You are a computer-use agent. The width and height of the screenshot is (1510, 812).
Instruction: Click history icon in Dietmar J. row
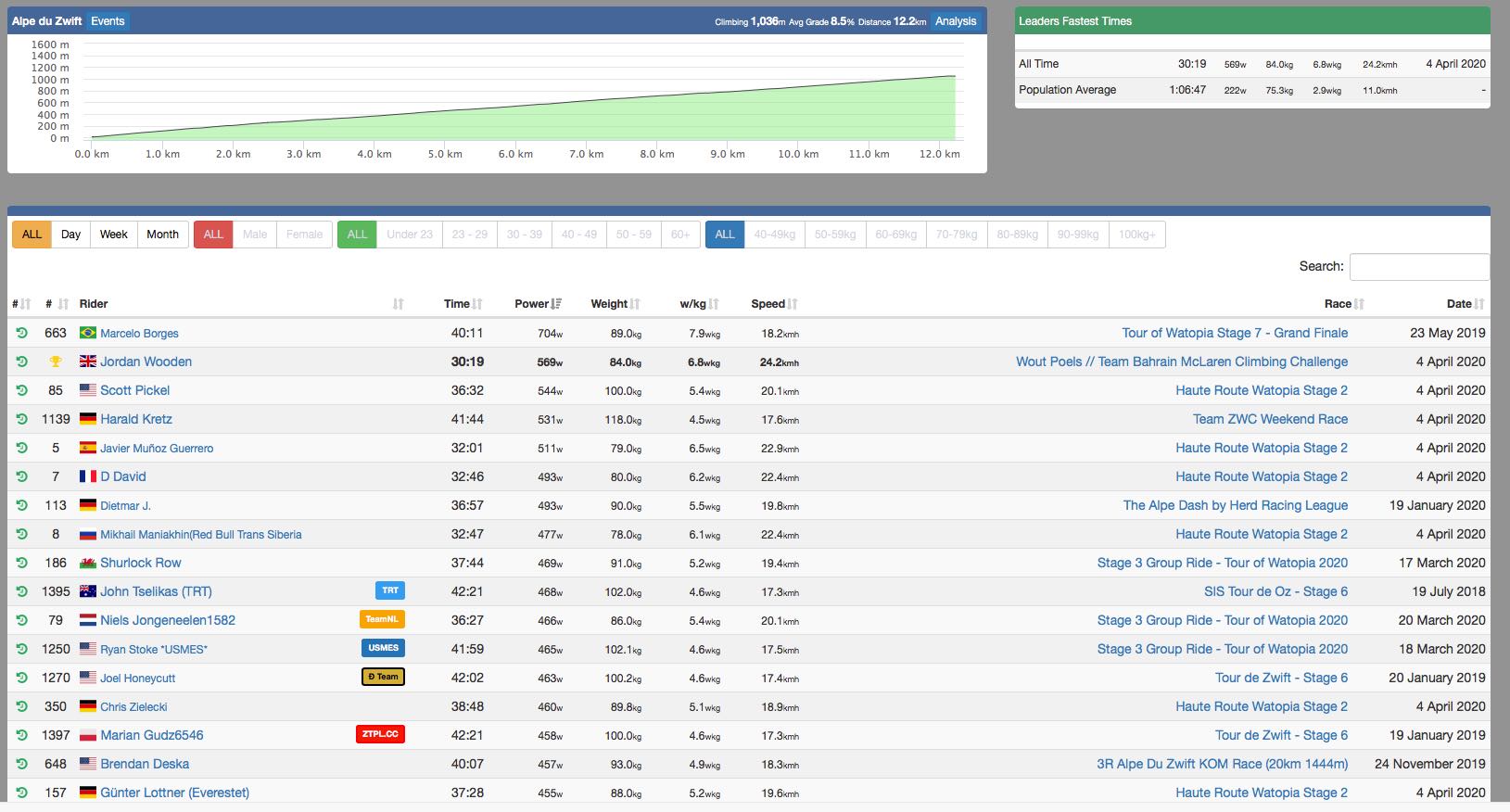pyautogui.click(x=21, y=505)
